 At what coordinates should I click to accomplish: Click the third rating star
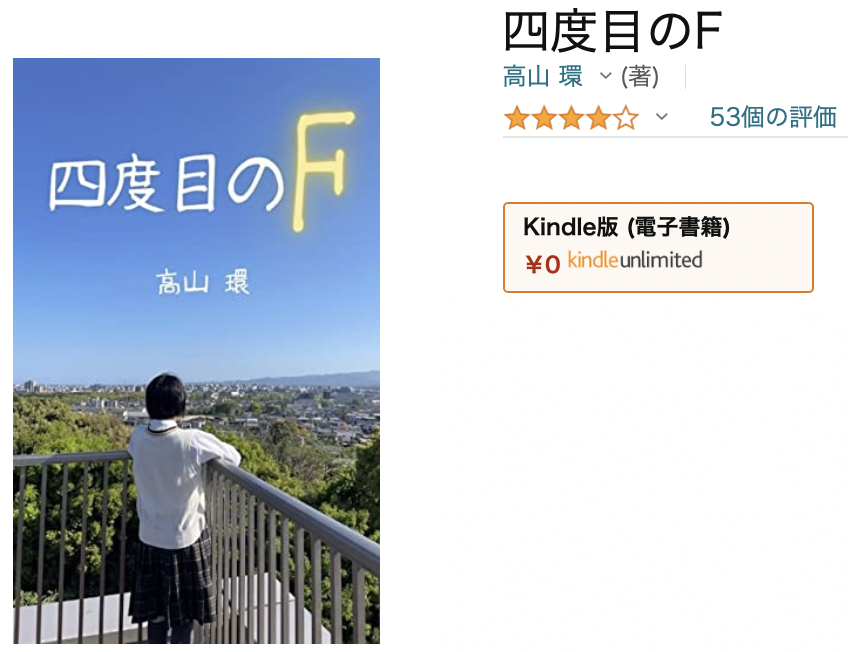571,117
